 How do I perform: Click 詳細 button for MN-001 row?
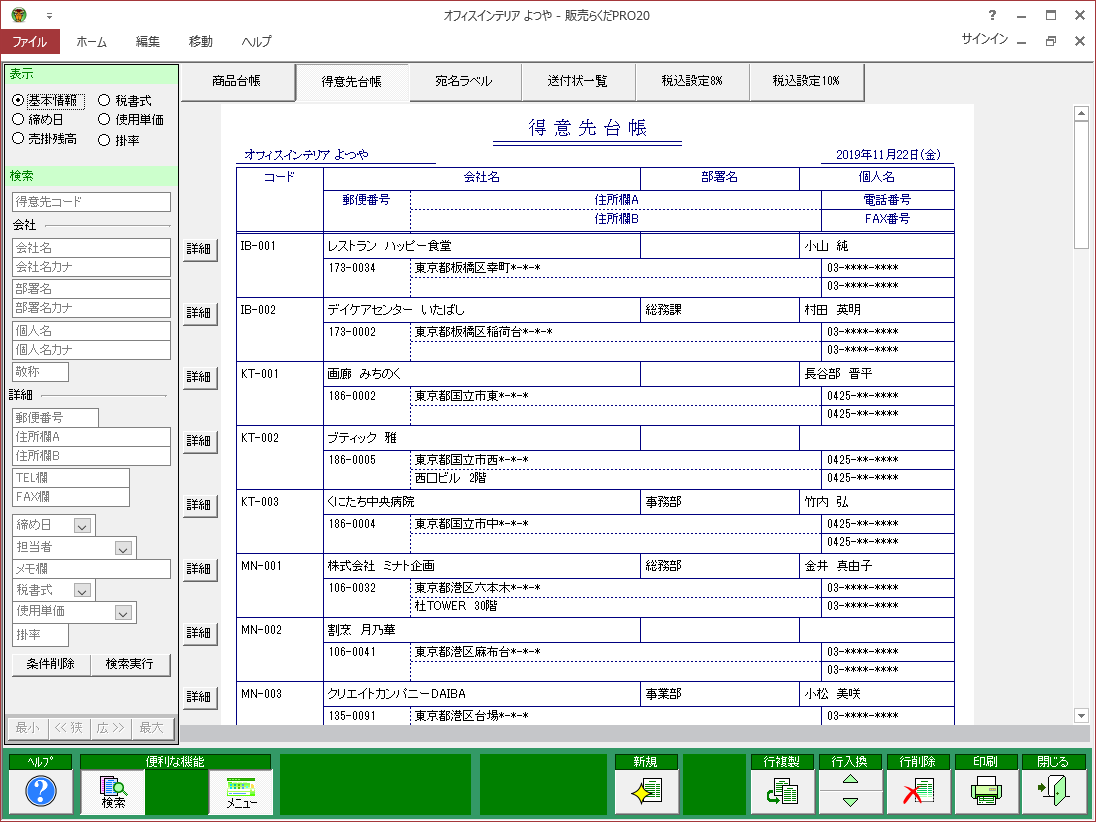(199, 569)
